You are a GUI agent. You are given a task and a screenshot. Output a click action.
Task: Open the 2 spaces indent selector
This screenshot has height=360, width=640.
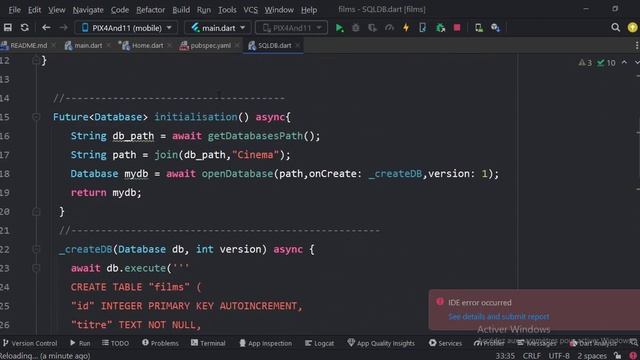pyautogui.click(x=591, y=356)
